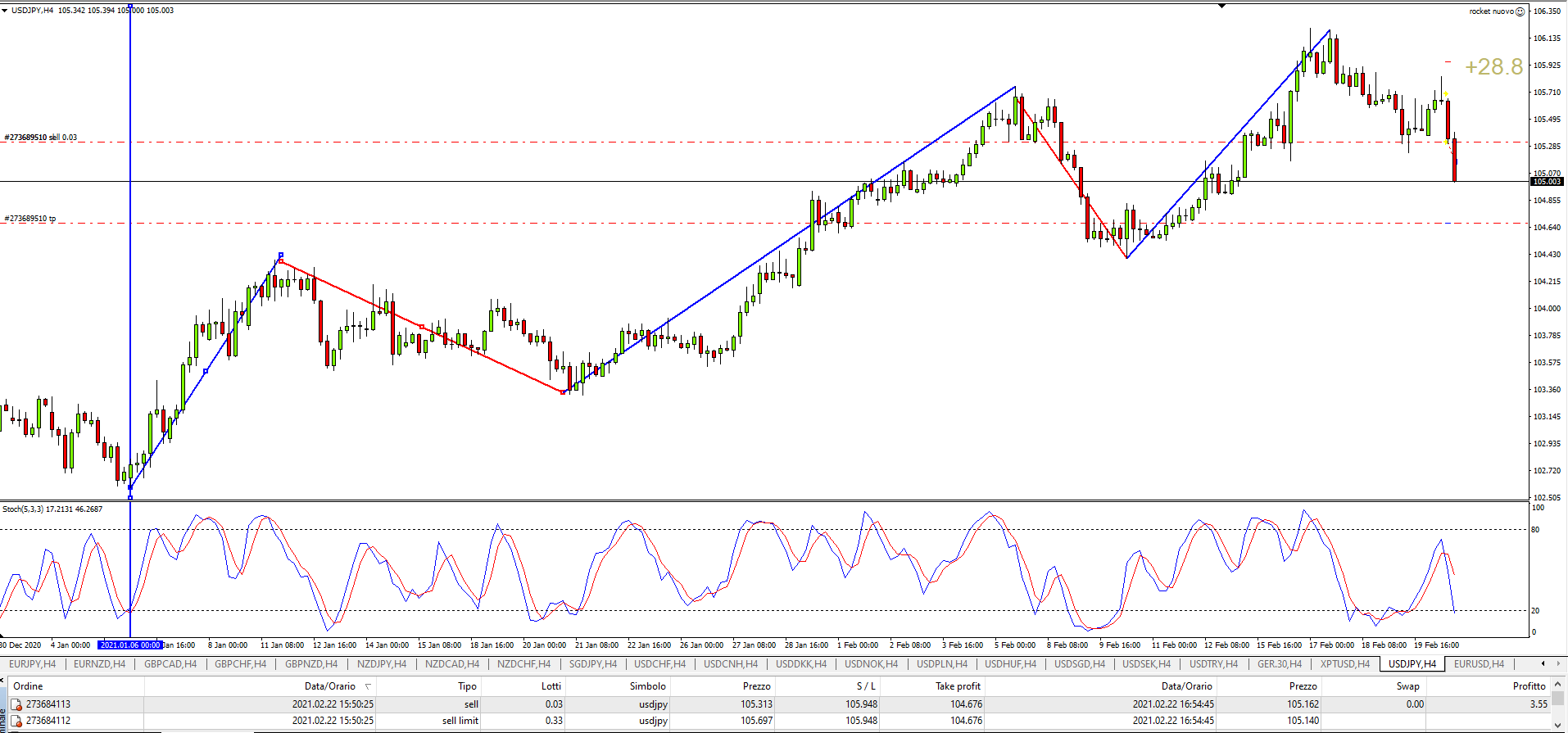Select the order row 273684112
This screenshot has height=733, width=1568.
(x=778, y=721)
